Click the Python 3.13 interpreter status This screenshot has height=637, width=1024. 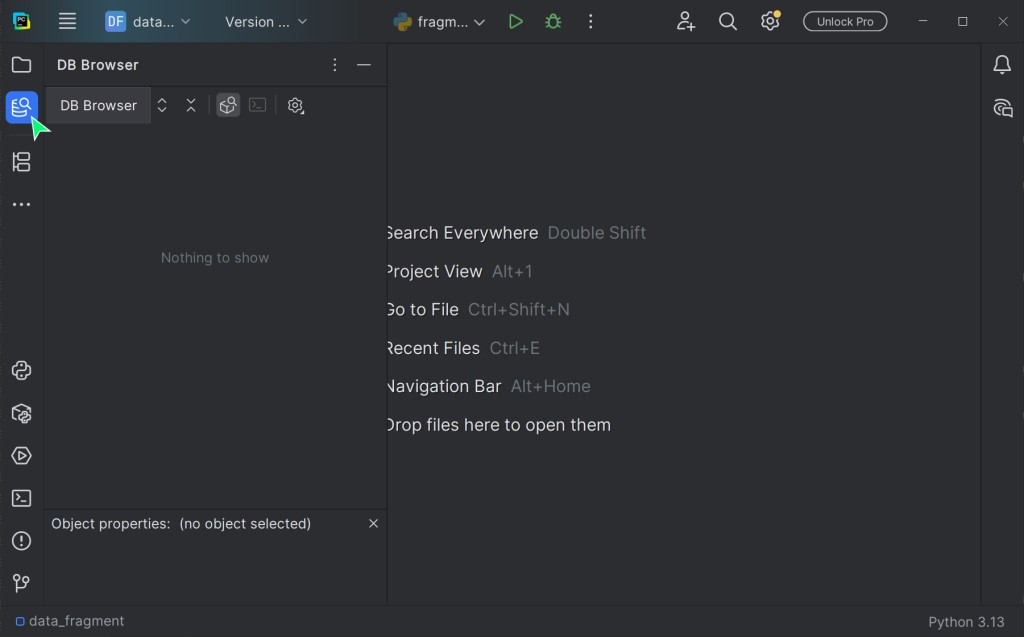(966, 621)
